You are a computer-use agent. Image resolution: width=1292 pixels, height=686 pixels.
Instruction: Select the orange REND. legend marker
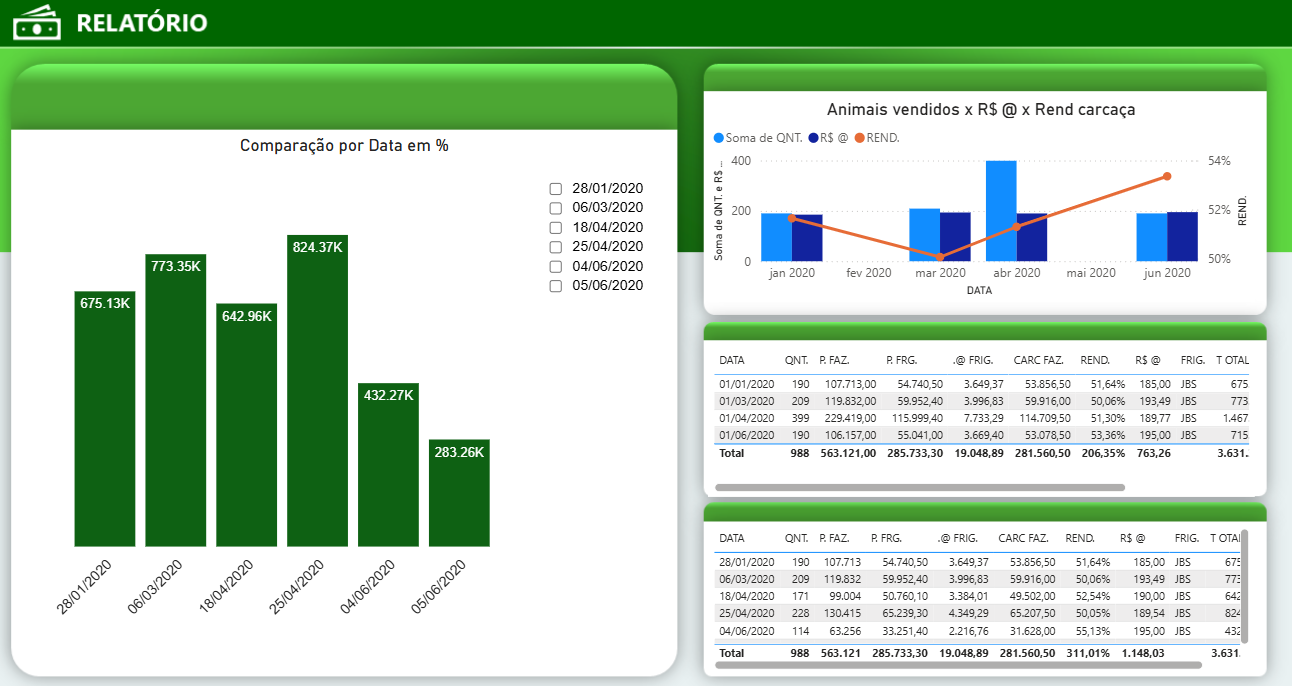pyautogui.click(x=859, y=138)
